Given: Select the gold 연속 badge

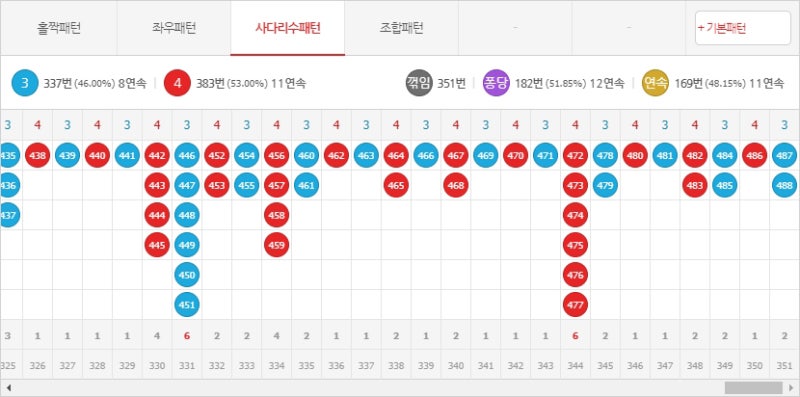Looking at the screenshot, I should 656,83.
